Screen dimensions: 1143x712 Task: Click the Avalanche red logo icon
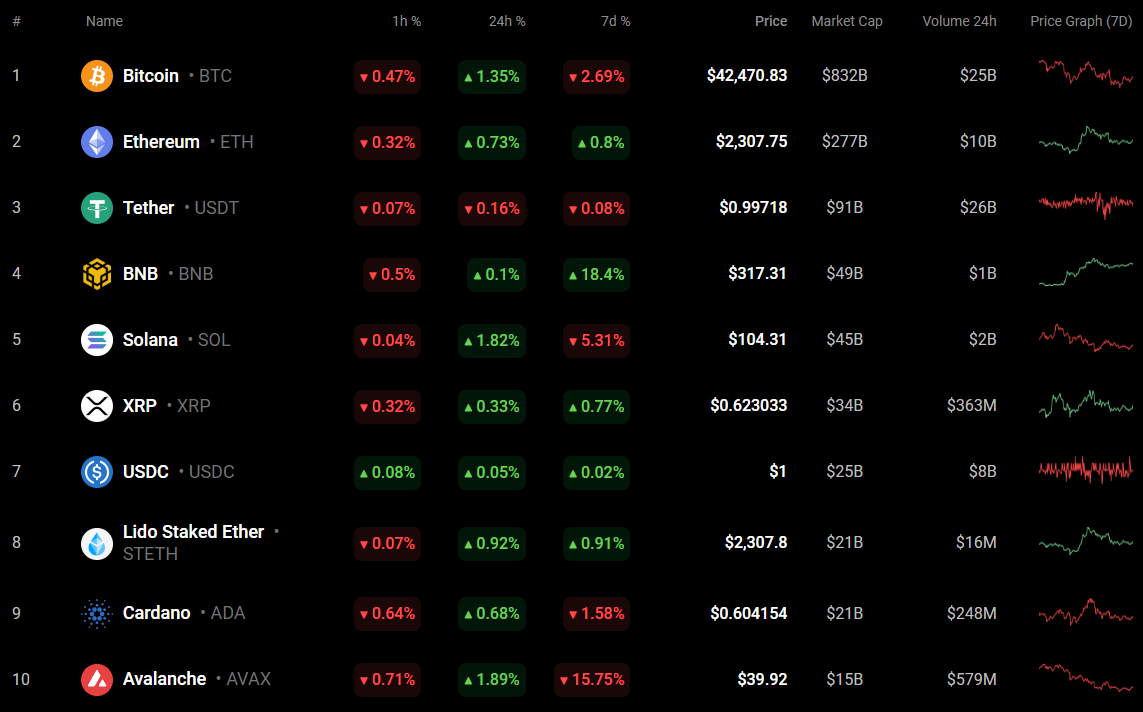pyautogui.click(x=97, y=680)
